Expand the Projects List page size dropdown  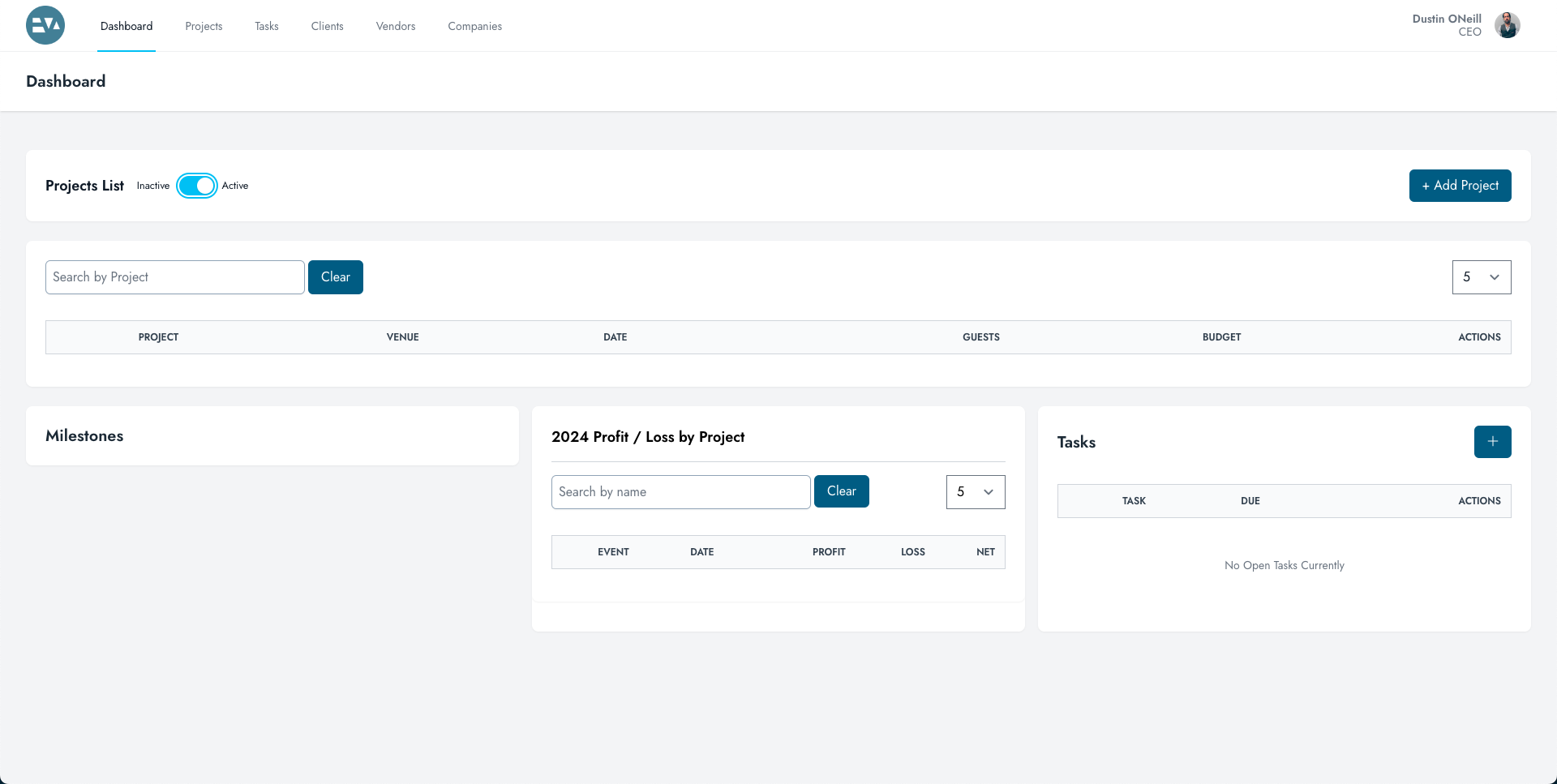point(1481,277)
